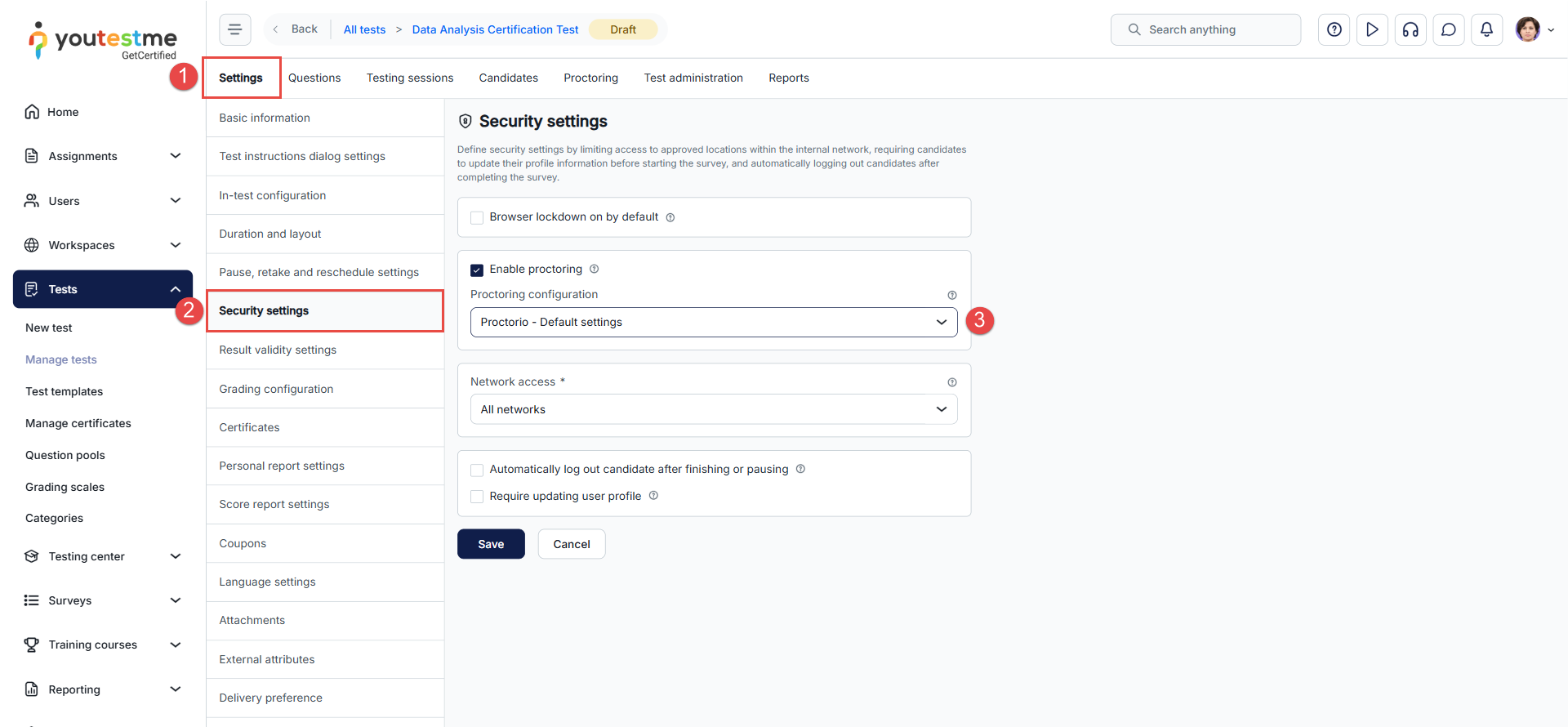This screenshot has height=727, width=1568.
Task: Click info icon beside Enable proctoring
Action: (595, 269)
